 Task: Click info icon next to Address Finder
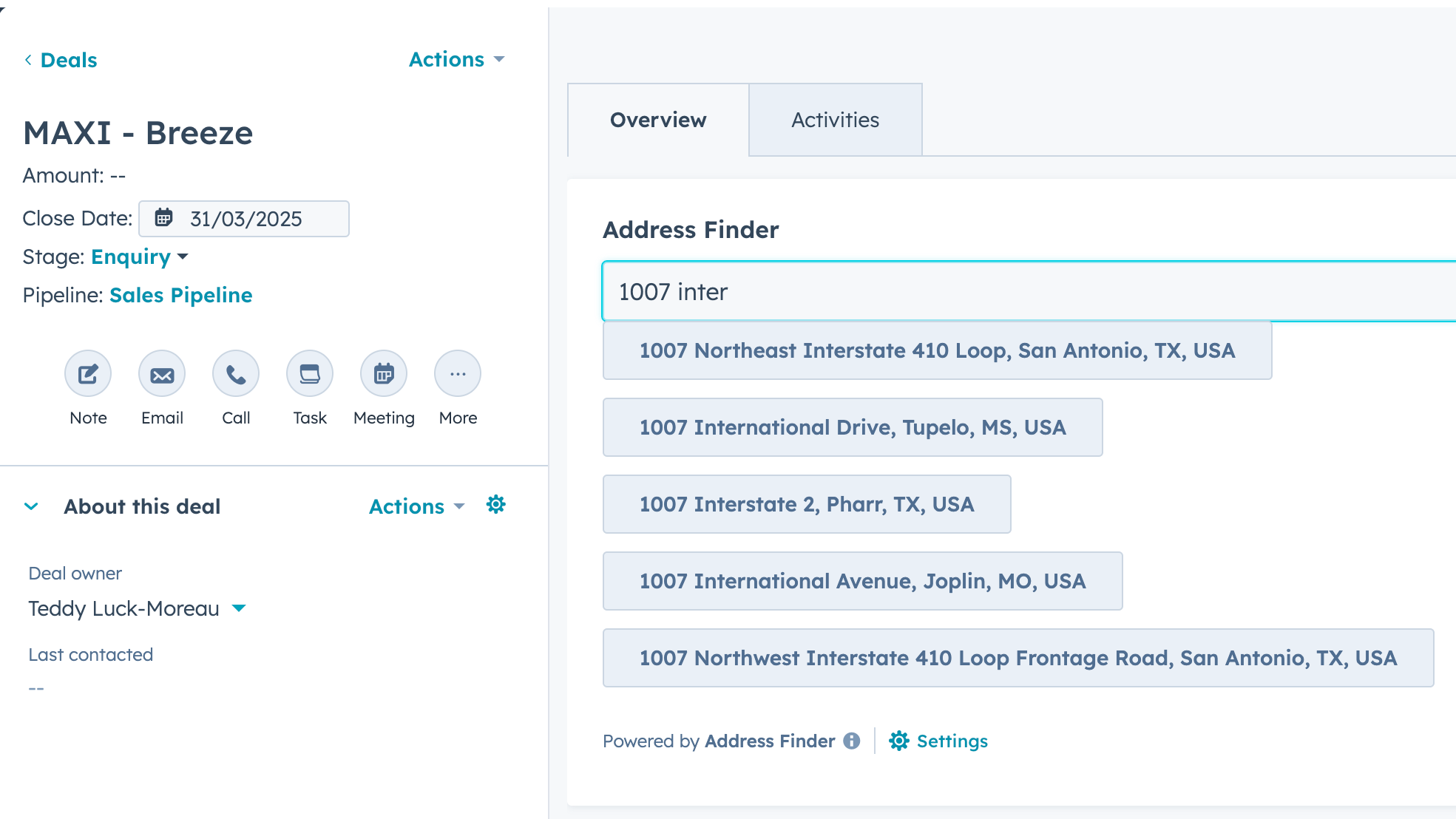852,741
